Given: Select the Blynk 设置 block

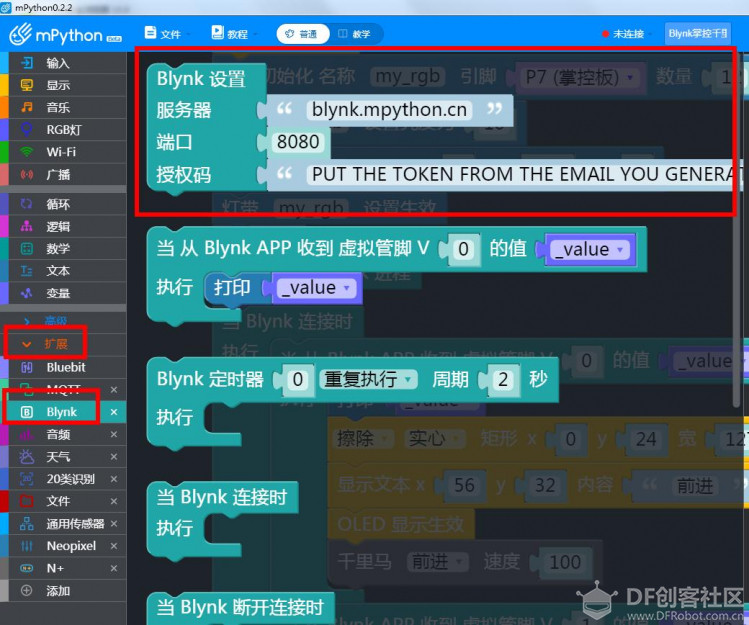Looking at the screenshot, I should [x=201, y=79].
